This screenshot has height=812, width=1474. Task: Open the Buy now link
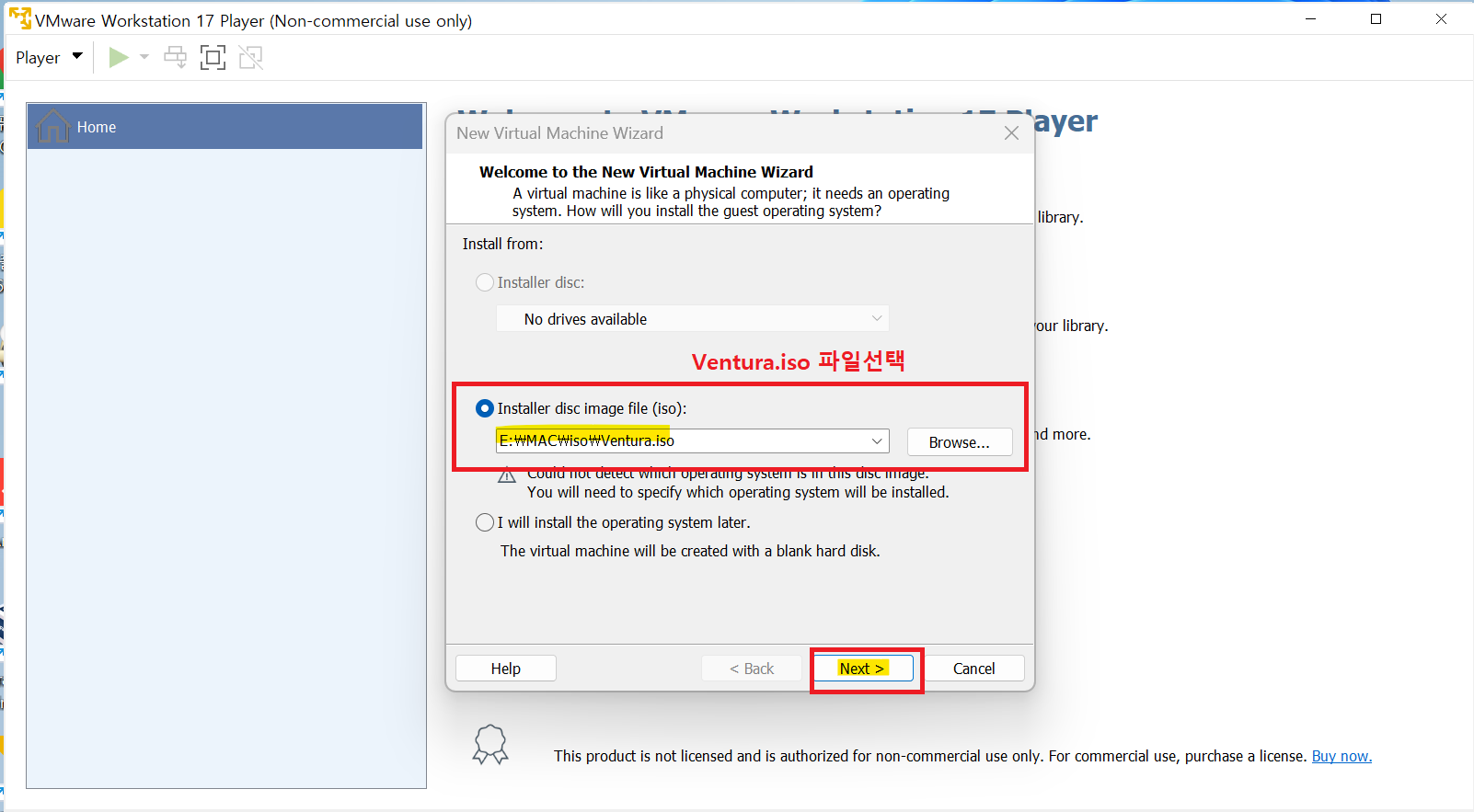pos(1342,756)
